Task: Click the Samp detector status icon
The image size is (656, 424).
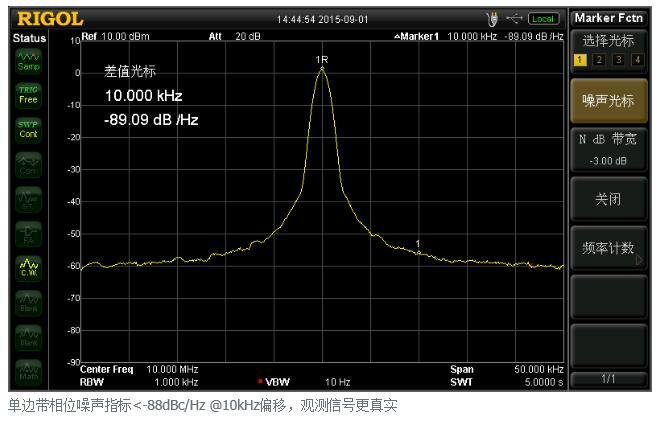Action: point(28,61)
